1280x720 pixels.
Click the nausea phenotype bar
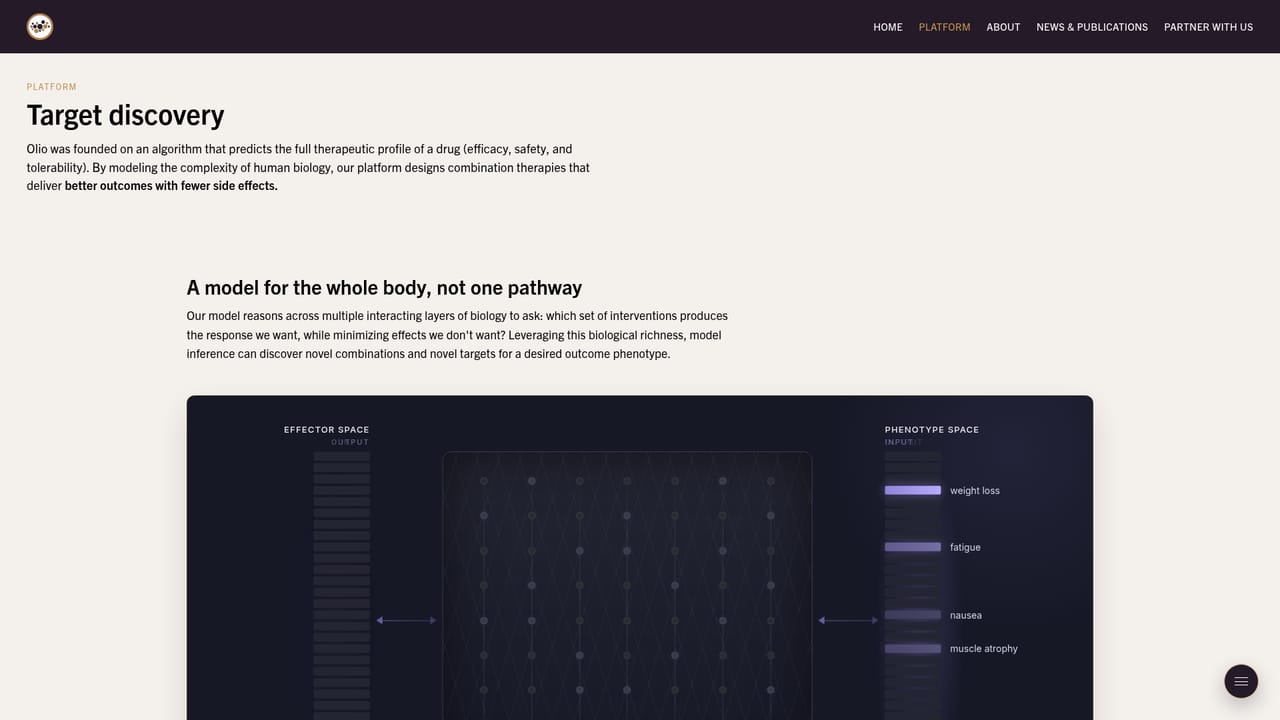click(x=913, y=615)
